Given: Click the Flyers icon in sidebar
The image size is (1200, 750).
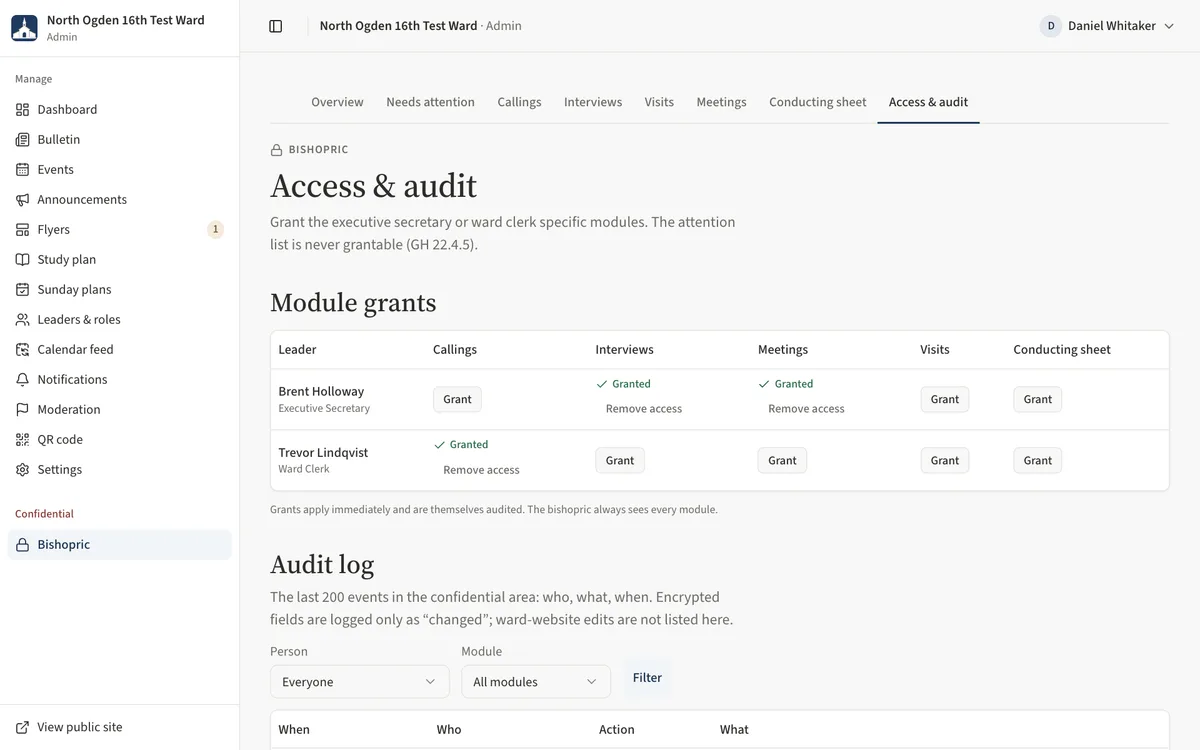Looking at the screenshot, I should [x=23, y=230].
